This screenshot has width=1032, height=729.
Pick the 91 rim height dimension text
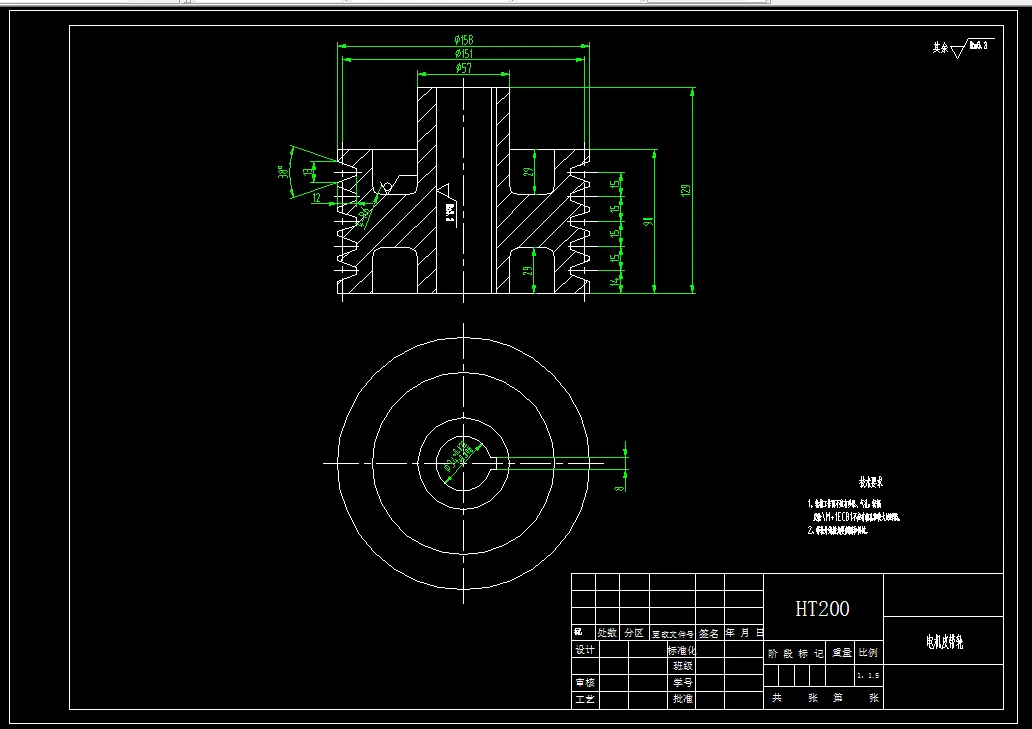(x=648, y=222)
